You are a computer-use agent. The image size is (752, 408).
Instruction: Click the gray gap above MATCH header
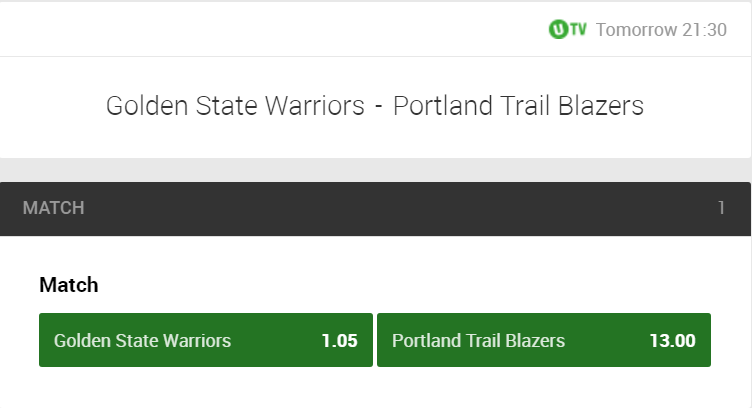375,170
